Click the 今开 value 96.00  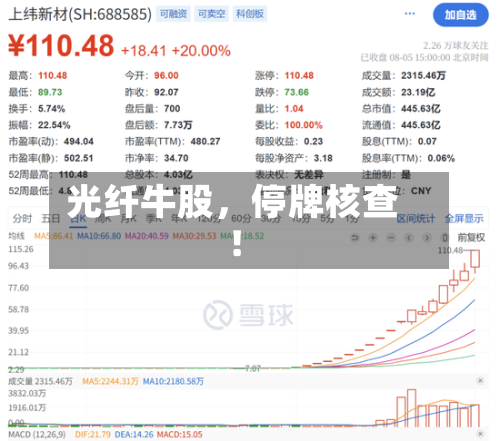pyautogui.click(x=166, y=75)
